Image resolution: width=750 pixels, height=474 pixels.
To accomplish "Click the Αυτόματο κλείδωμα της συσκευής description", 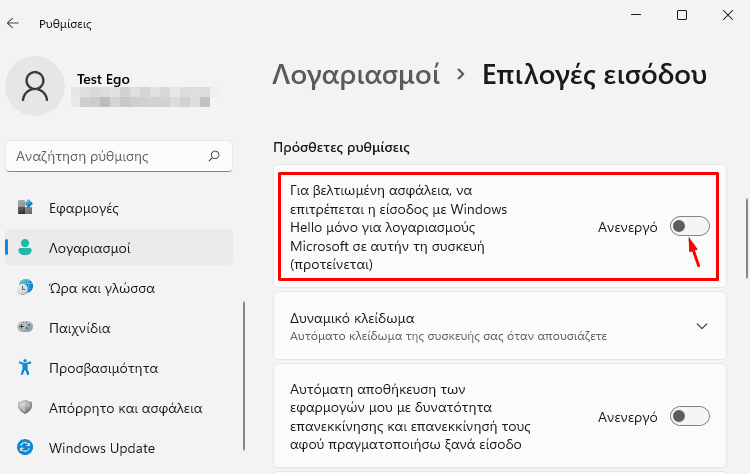I will click(x=448, y=336).
